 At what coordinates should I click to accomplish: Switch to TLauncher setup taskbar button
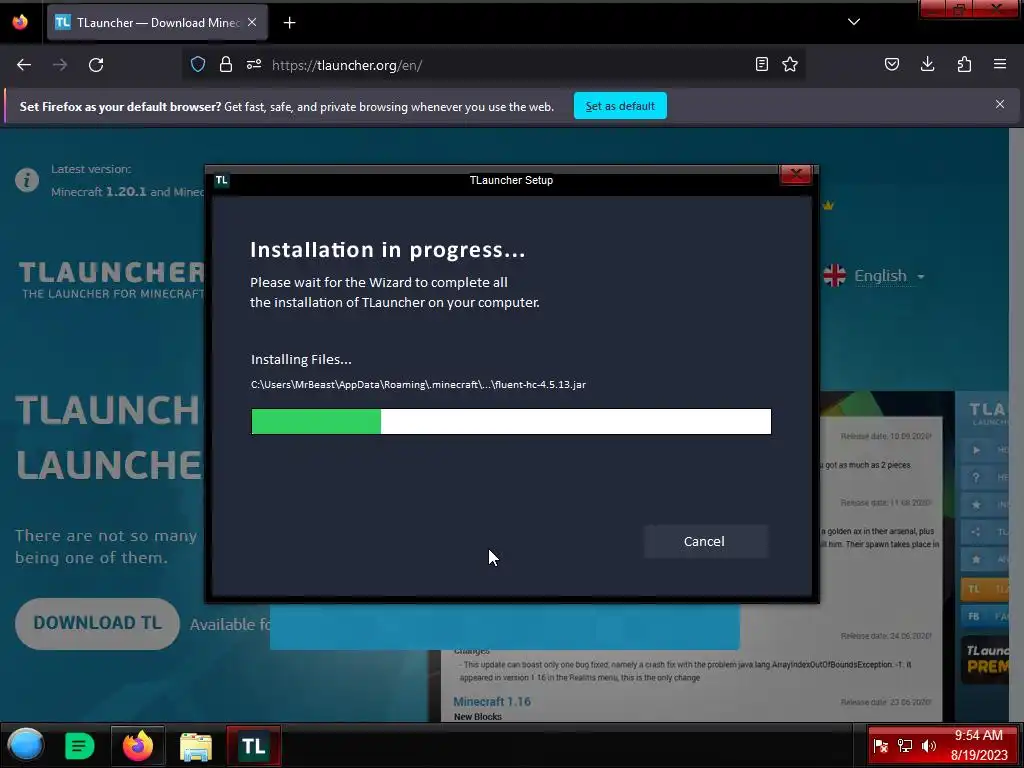[253, 746]
